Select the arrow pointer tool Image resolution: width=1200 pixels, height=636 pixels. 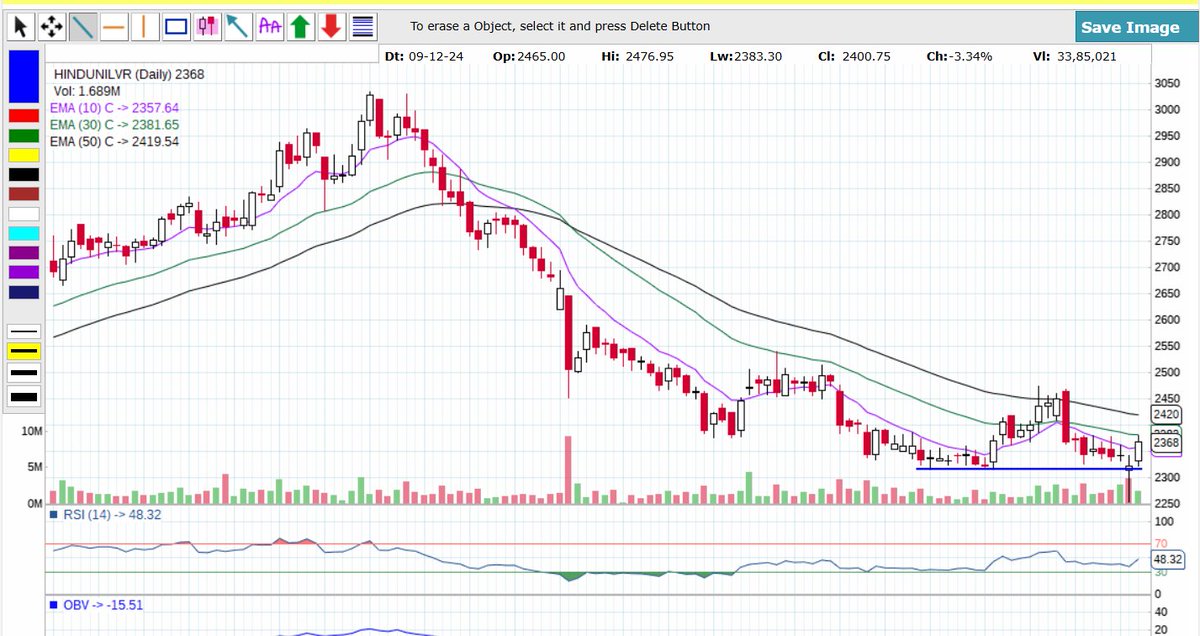22,26
